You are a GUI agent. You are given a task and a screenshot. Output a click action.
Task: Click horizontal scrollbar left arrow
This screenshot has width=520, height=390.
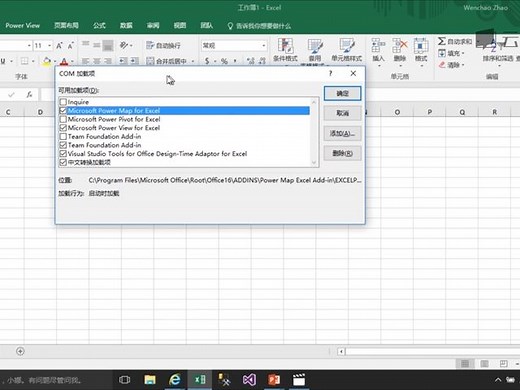[x=341, y=351]
